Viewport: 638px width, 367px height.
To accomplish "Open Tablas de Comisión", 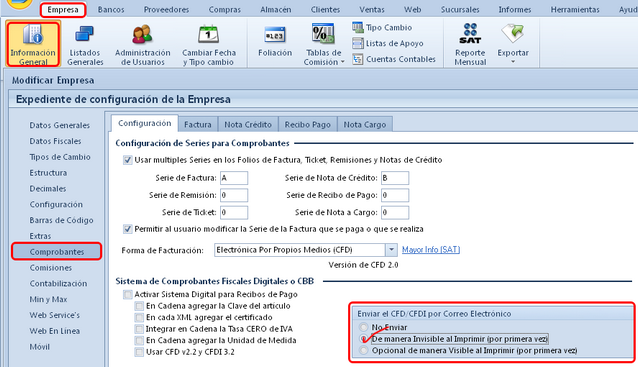I will pyautogui.click(x=323, y=45).
